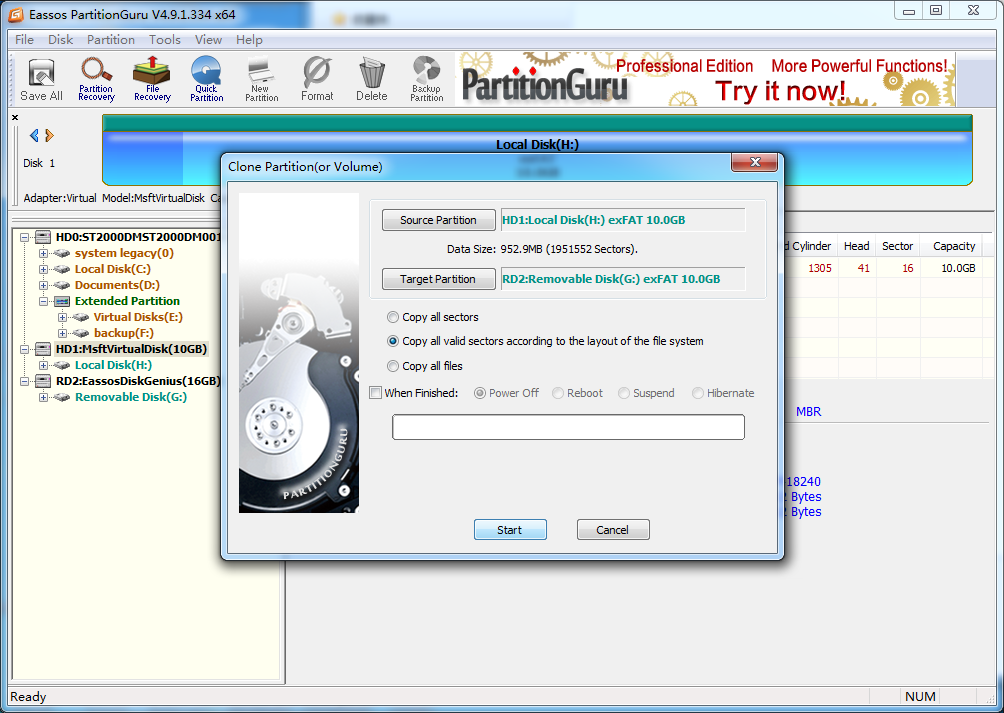Click the drive icon beside Local Disk(C:)

tap(62, 269)
